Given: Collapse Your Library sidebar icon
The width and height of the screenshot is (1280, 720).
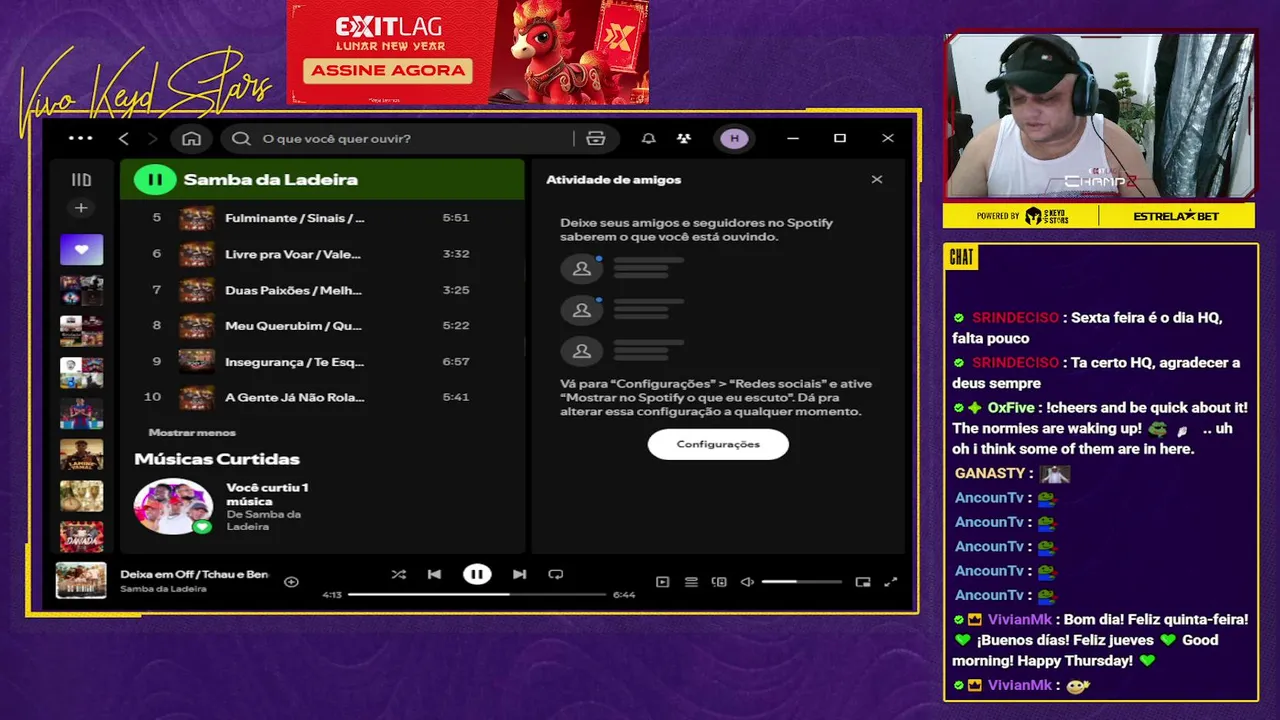Looking at the screenshot, I should [x=81, y=180].
